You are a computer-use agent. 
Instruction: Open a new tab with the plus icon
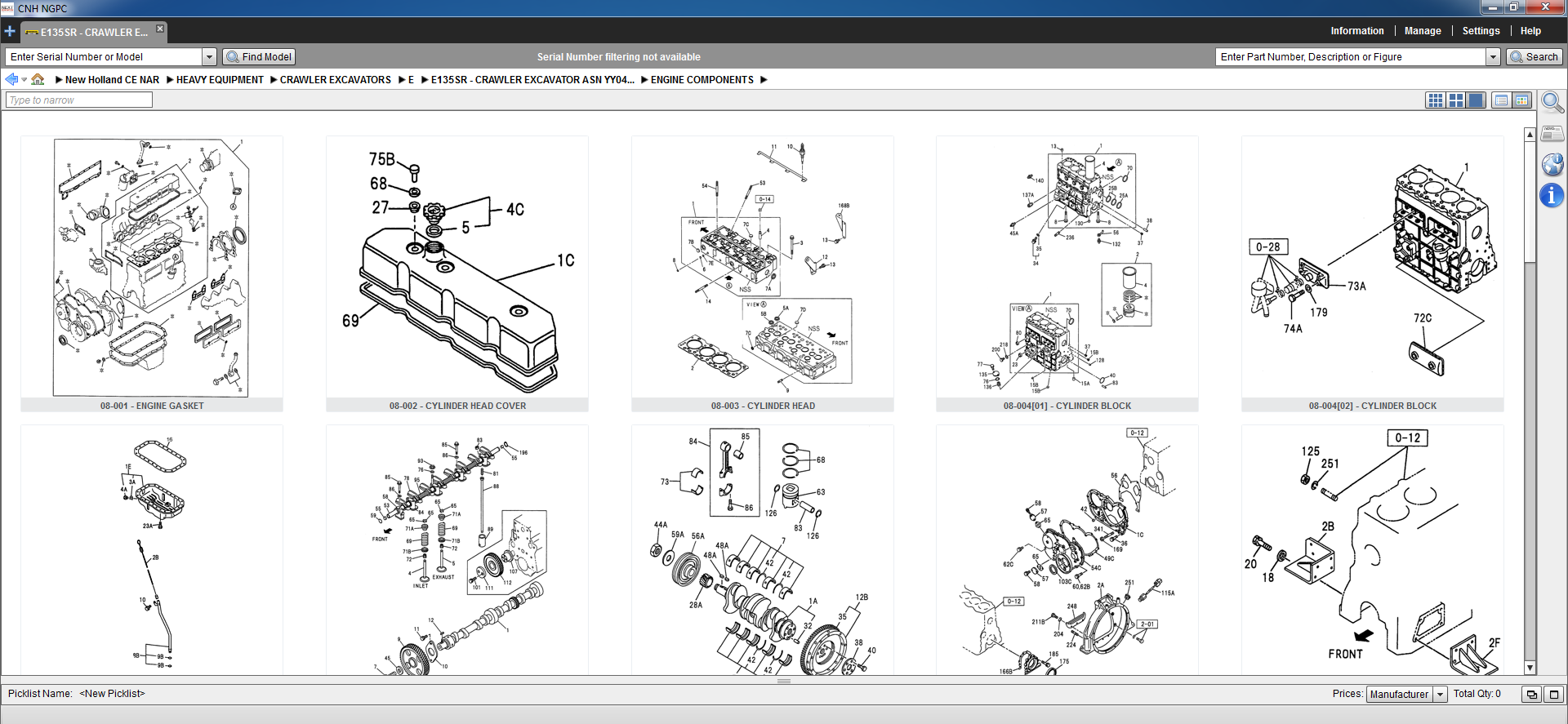pos(10,32)
